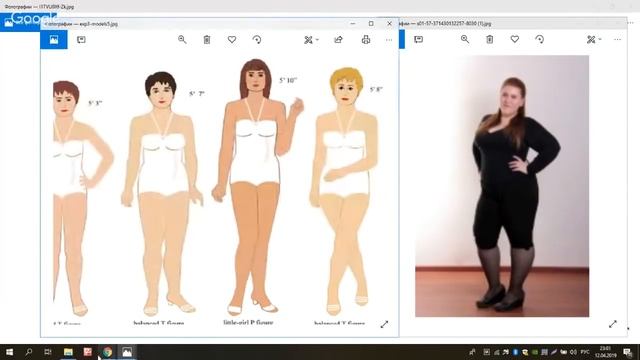Open See more menu in exp3-models5 window
This screenshot has width=640, height=360.
click(x=389, y=40)
